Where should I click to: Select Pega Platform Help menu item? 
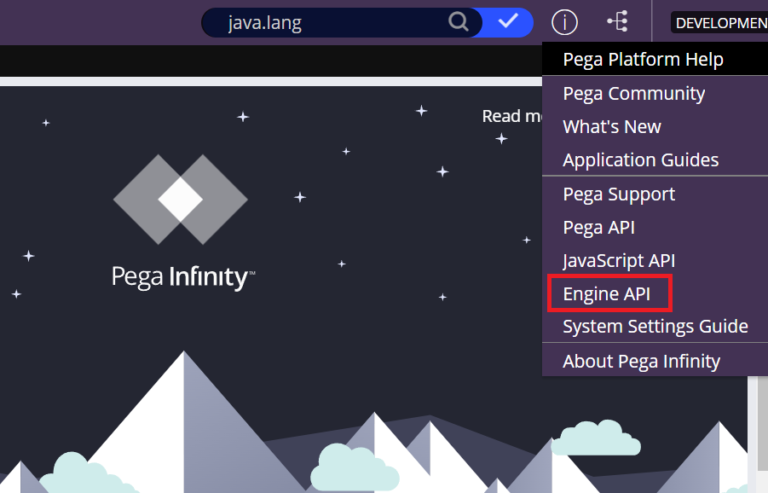pos(642,59)
